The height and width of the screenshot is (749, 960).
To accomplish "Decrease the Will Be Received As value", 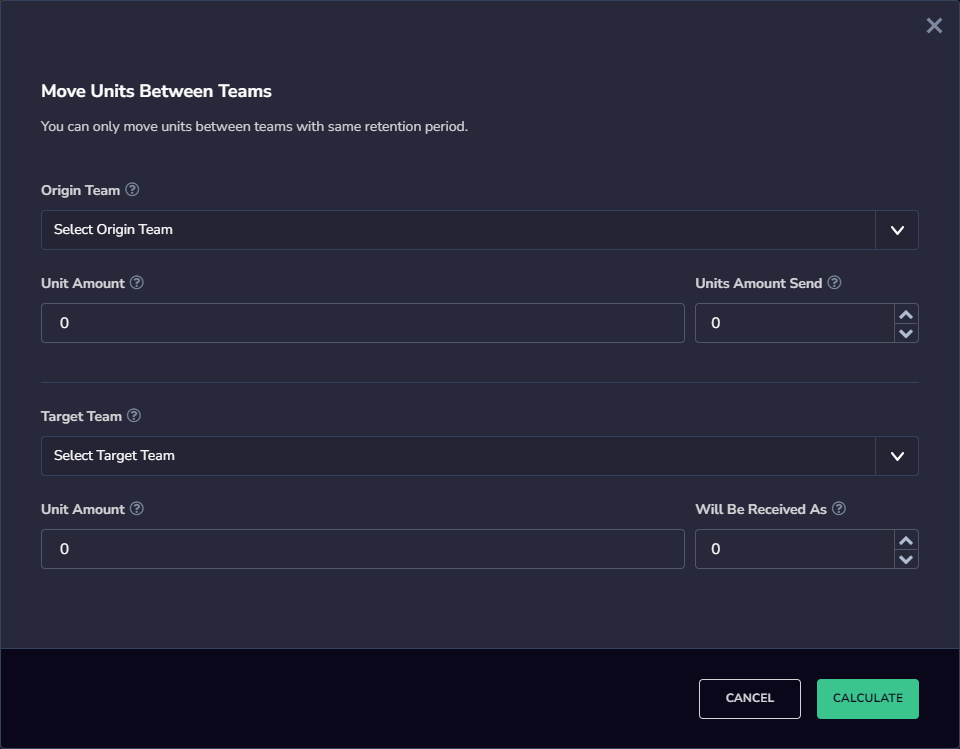I will tap(906, 559).
